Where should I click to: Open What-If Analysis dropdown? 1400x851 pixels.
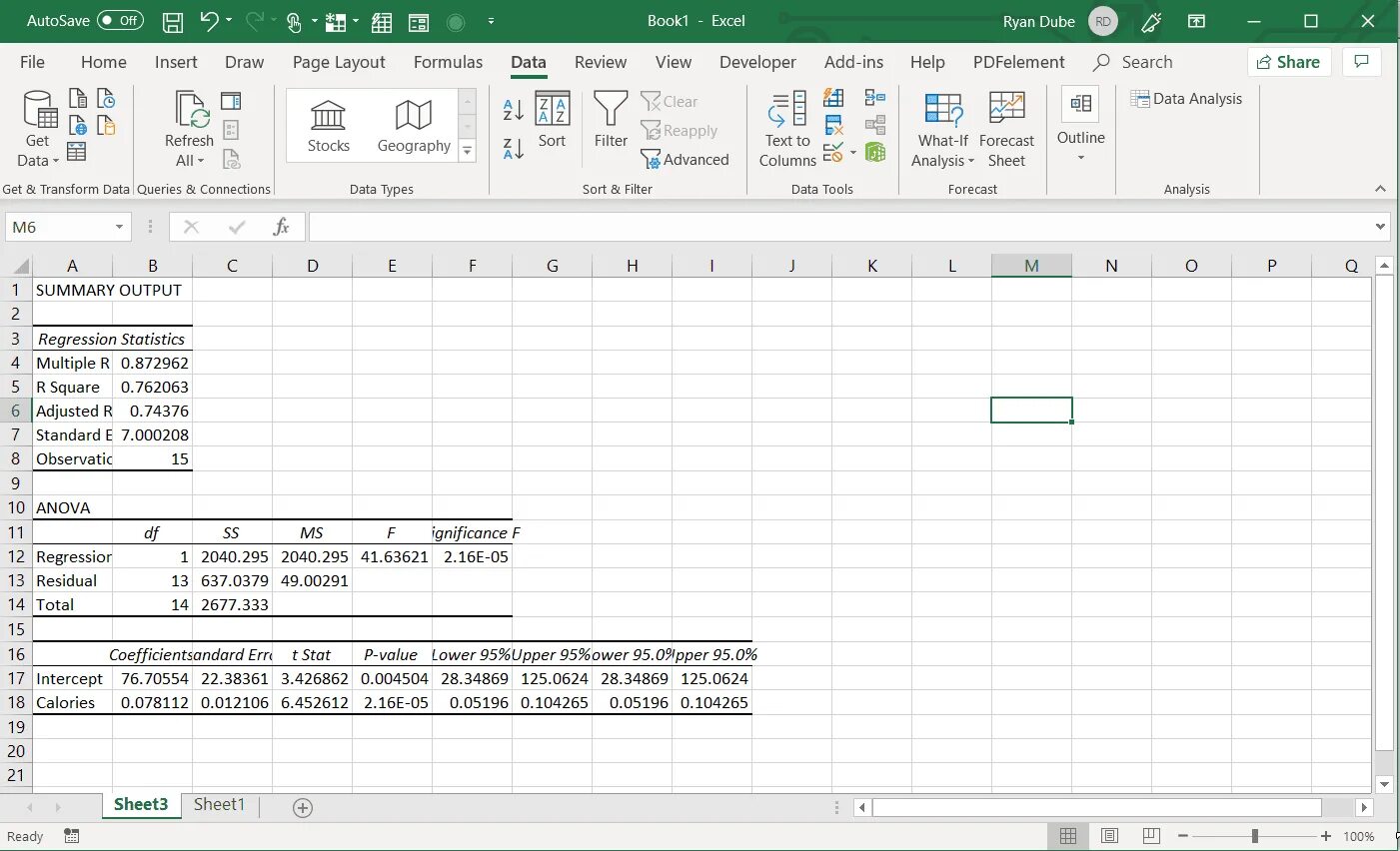click(x=942, y=129)
